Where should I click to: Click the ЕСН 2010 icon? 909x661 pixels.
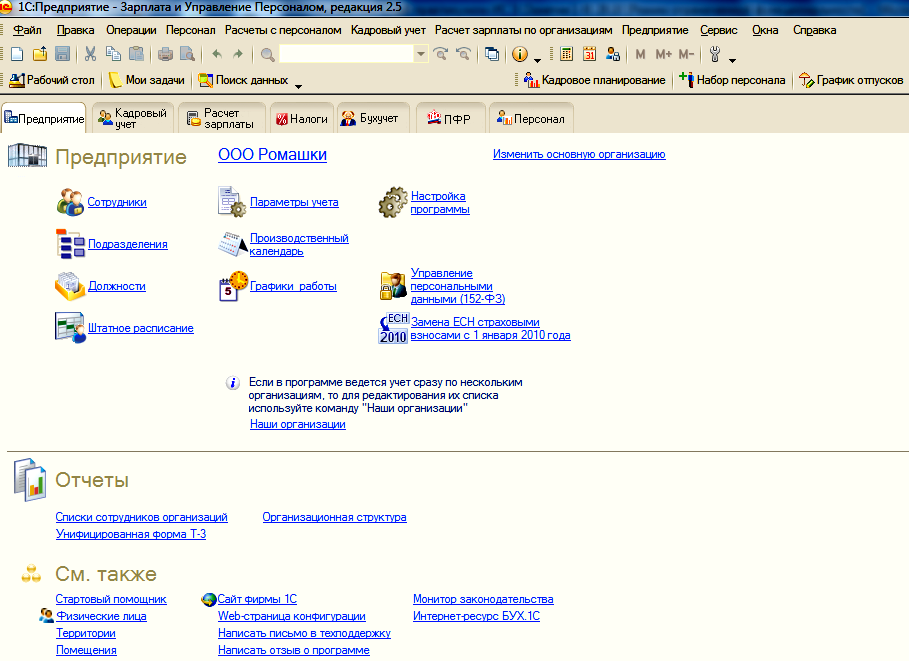394,328
